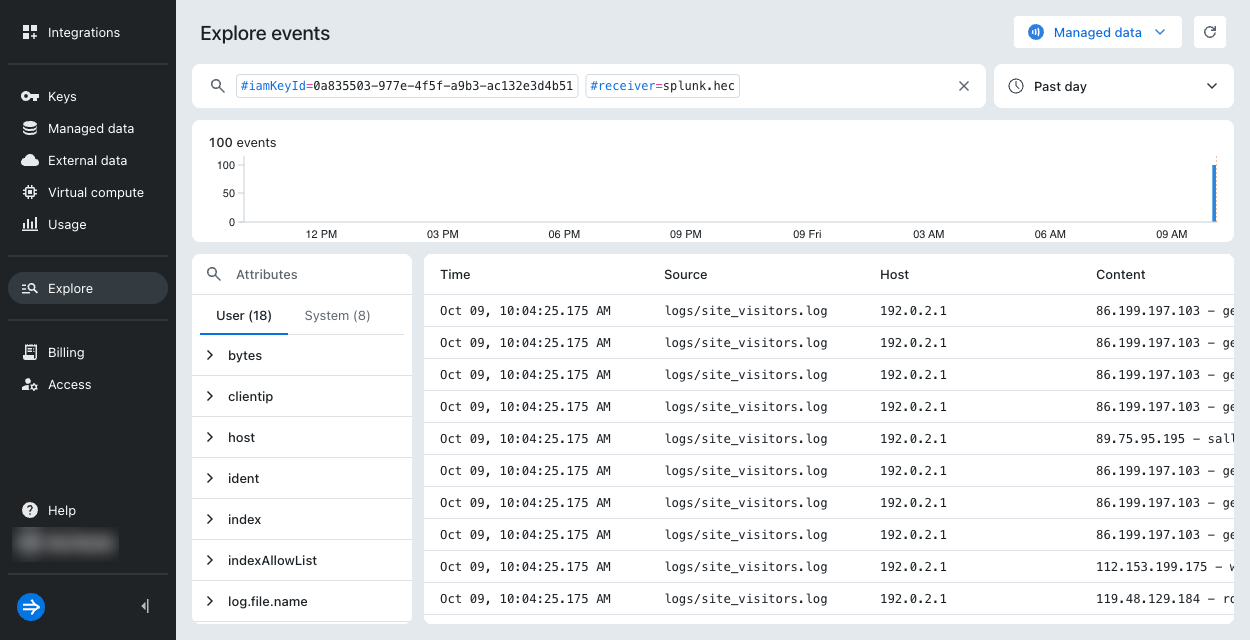Click the Source column header
This screenshot has height=640, width=1250.
coord(685,274)
